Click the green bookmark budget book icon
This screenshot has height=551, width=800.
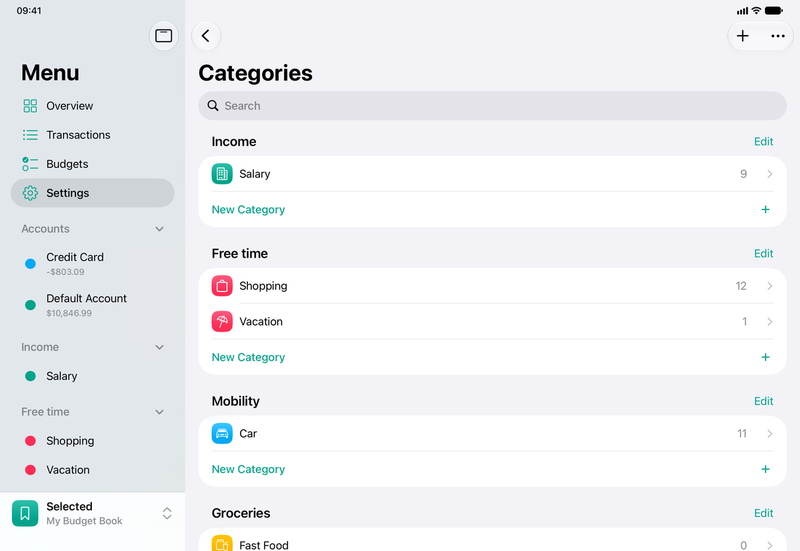(25, 513)
